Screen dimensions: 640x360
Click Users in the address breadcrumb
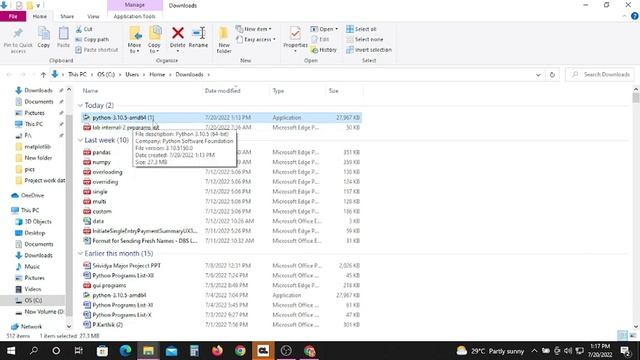132,75
